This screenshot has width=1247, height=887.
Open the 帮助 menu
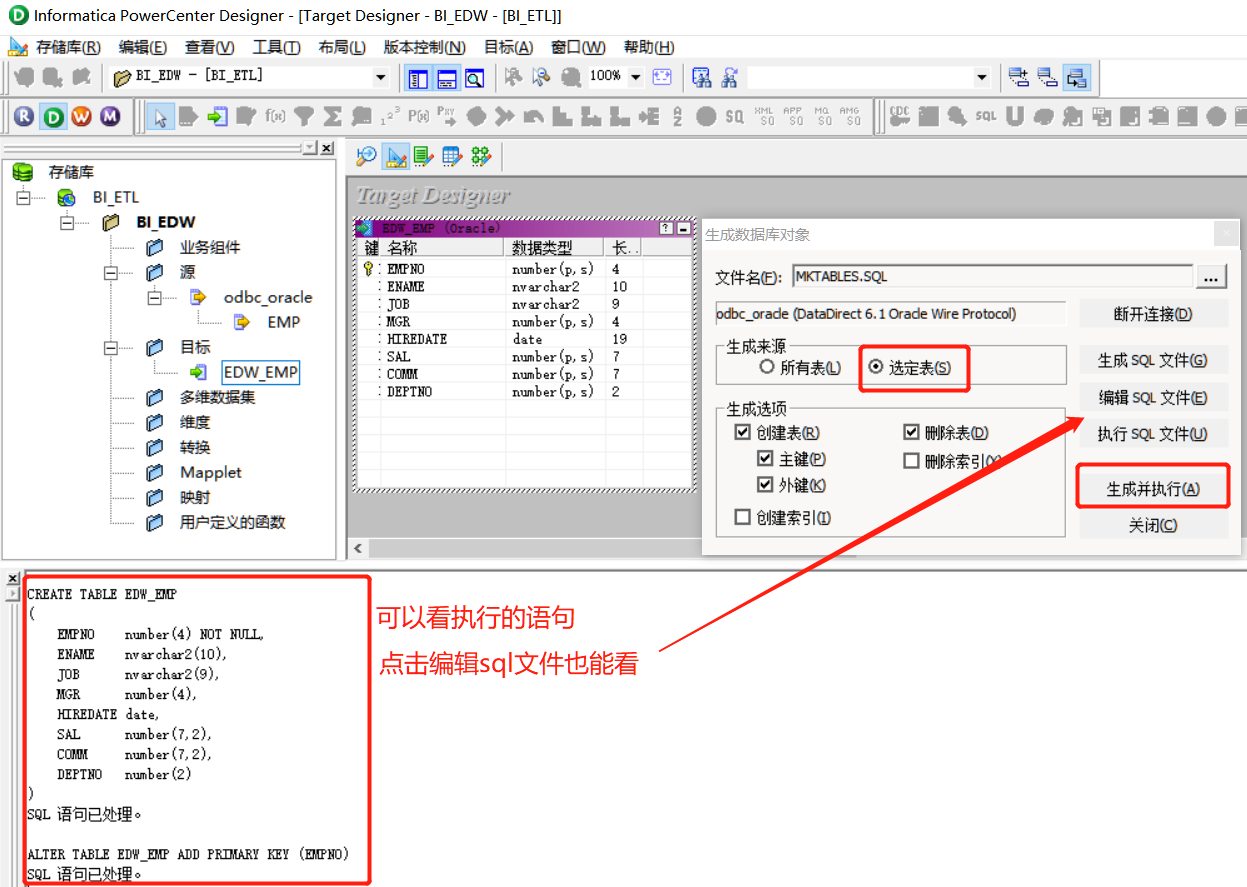click(649, 47)
